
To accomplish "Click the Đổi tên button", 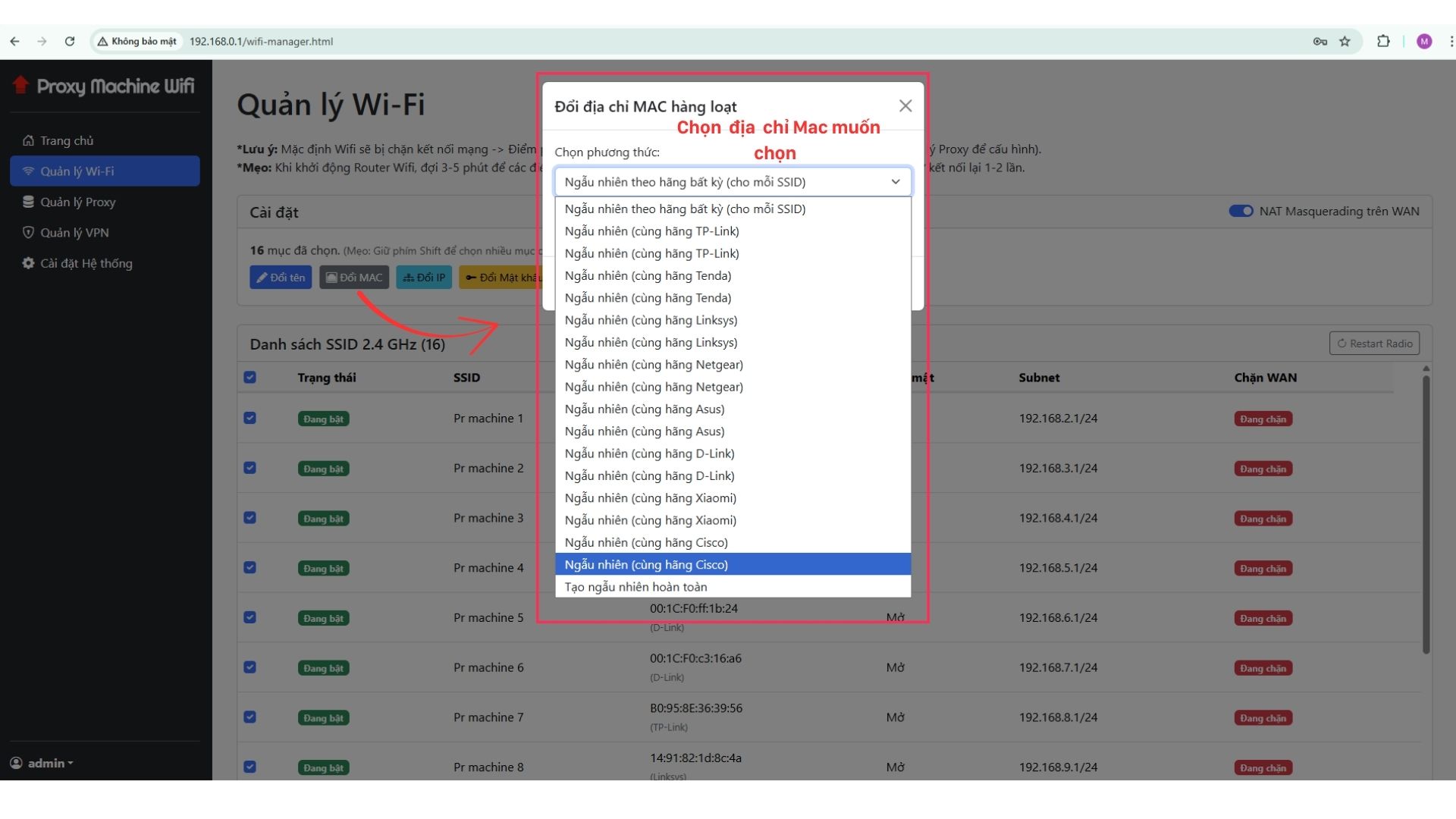I will tap(281, 278).
